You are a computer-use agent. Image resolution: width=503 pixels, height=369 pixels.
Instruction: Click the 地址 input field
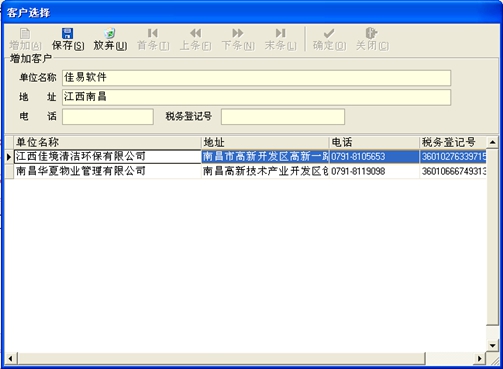pos(256,97)
